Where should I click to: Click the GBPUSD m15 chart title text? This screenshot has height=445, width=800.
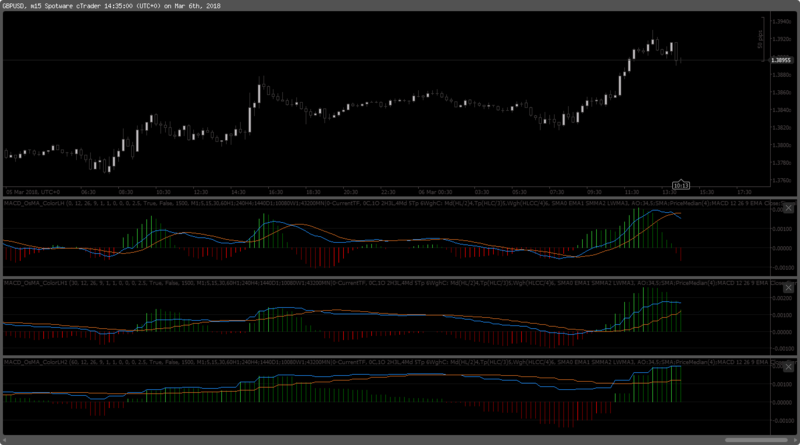(x=110, y=6)
